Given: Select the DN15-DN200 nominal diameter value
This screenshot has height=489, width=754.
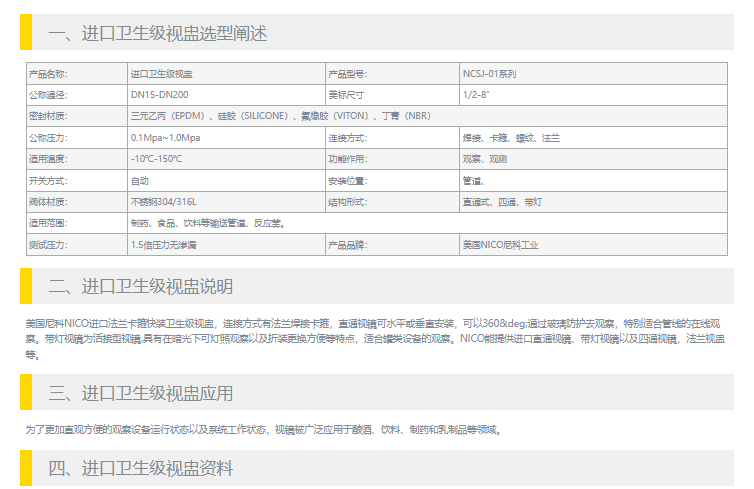Looking at the screenshot, I should [157, 95].
